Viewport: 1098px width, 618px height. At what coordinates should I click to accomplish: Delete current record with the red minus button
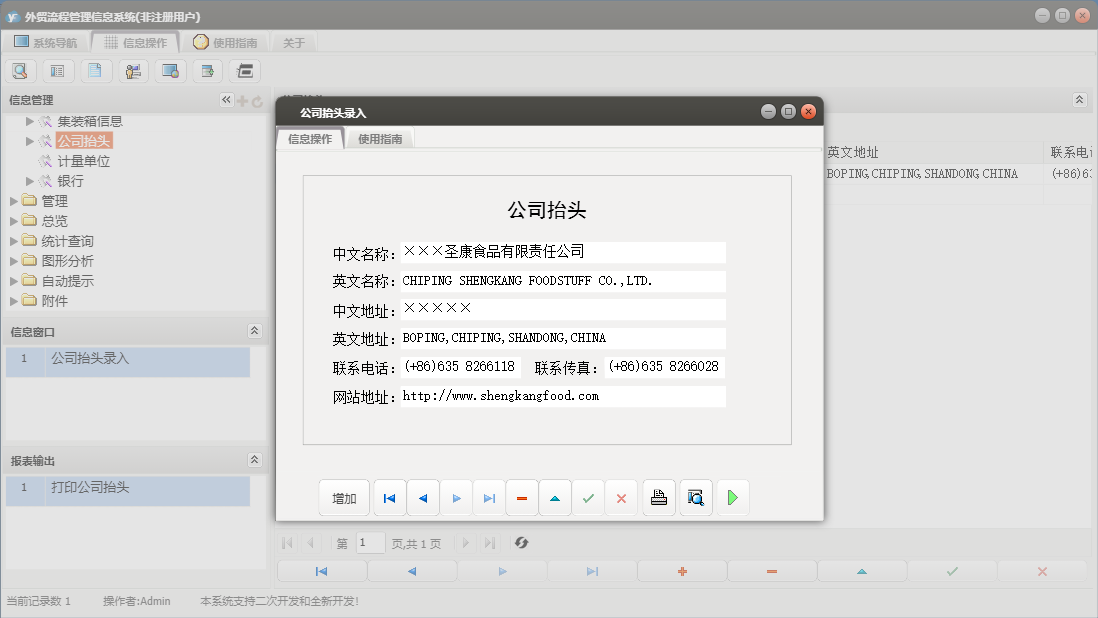click(x=521, y=497)
